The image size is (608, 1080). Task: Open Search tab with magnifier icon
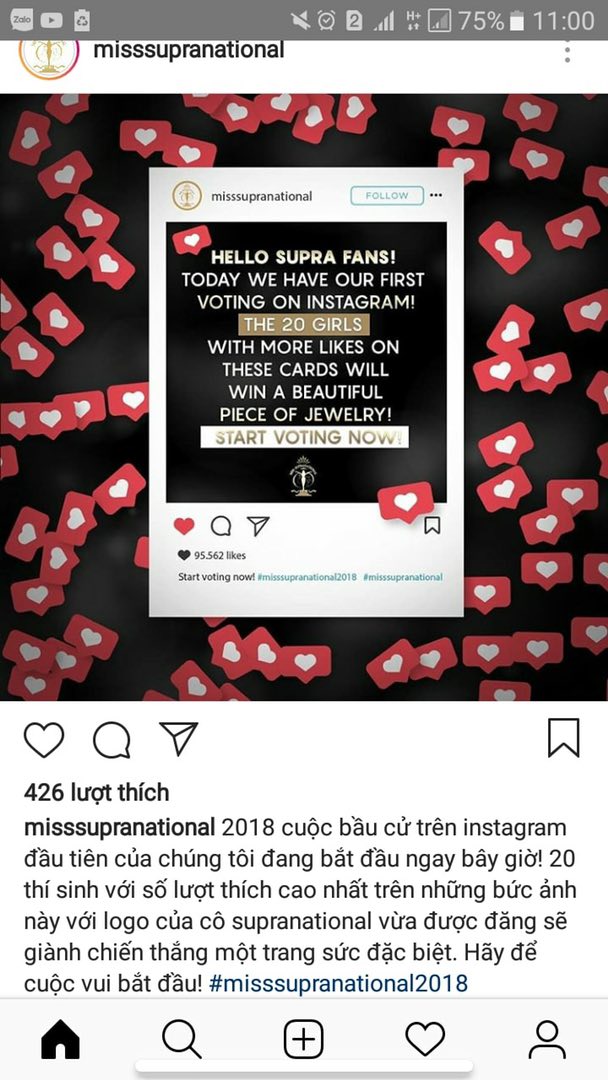(182, 1039)
